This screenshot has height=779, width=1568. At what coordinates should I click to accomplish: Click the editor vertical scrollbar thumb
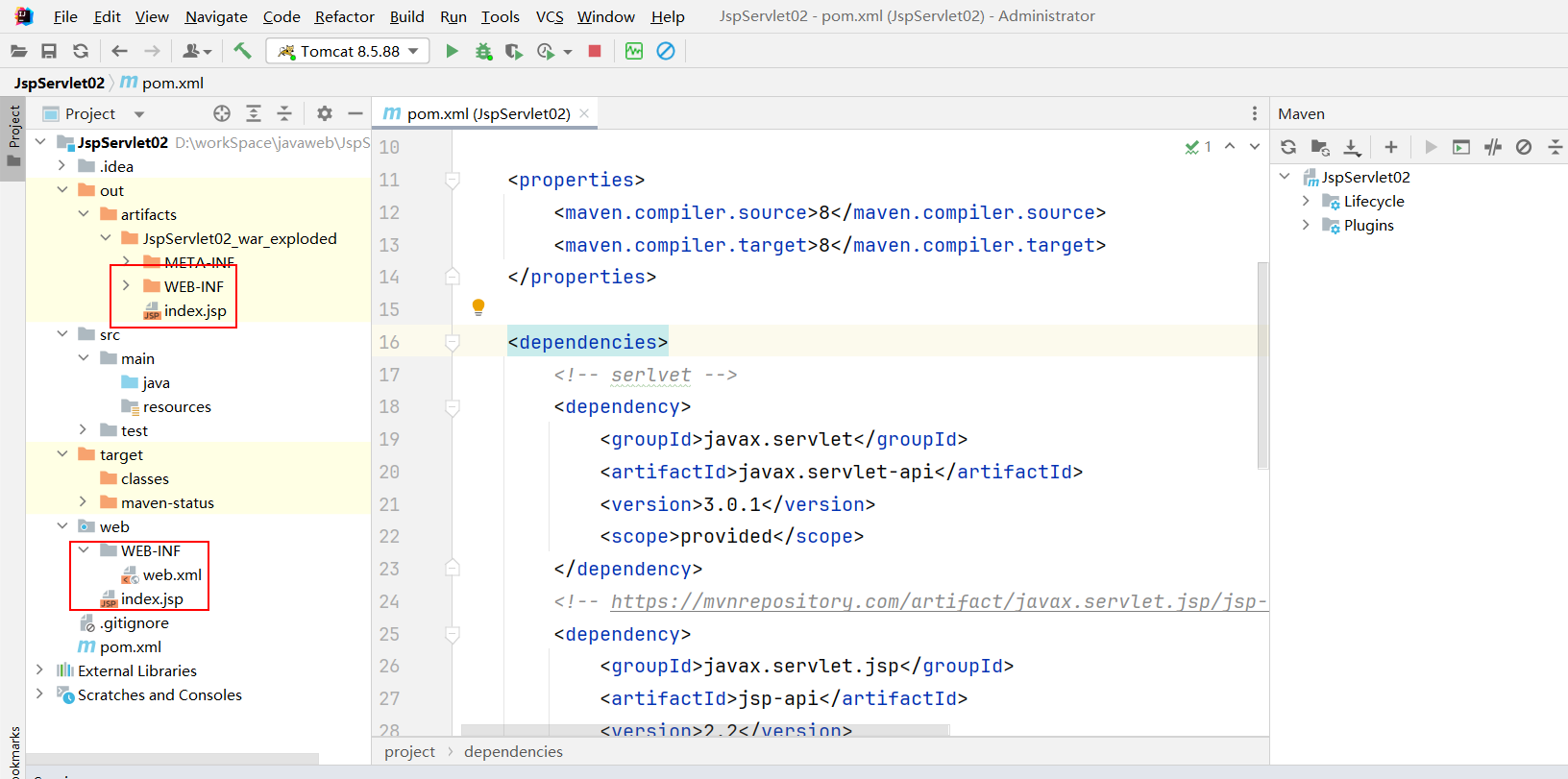(1262, 365)
